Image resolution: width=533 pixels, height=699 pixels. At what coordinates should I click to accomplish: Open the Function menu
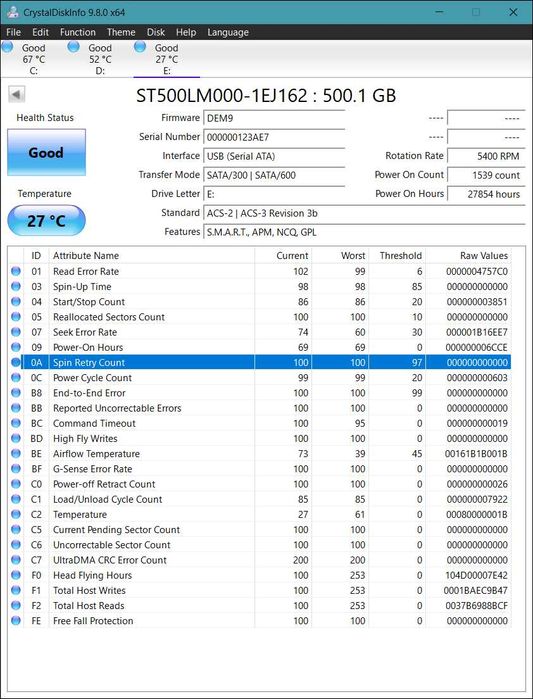click(x=78, y=32)
